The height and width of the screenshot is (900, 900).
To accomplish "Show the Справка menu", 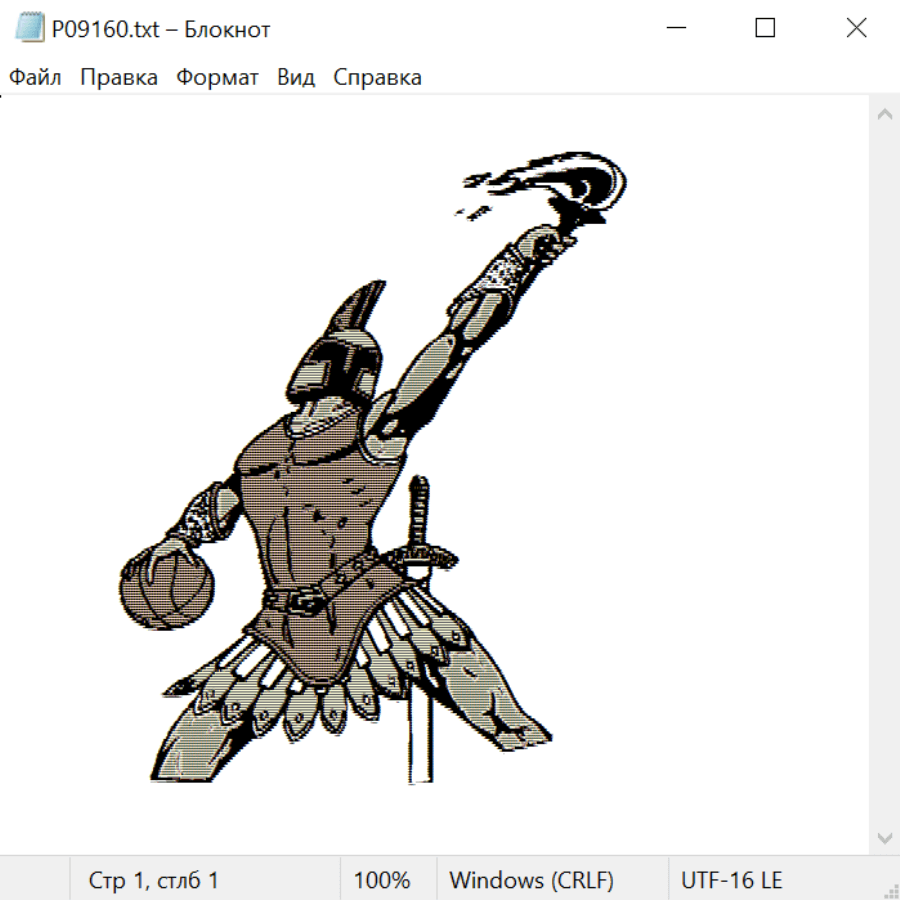I will pos(377,78).
